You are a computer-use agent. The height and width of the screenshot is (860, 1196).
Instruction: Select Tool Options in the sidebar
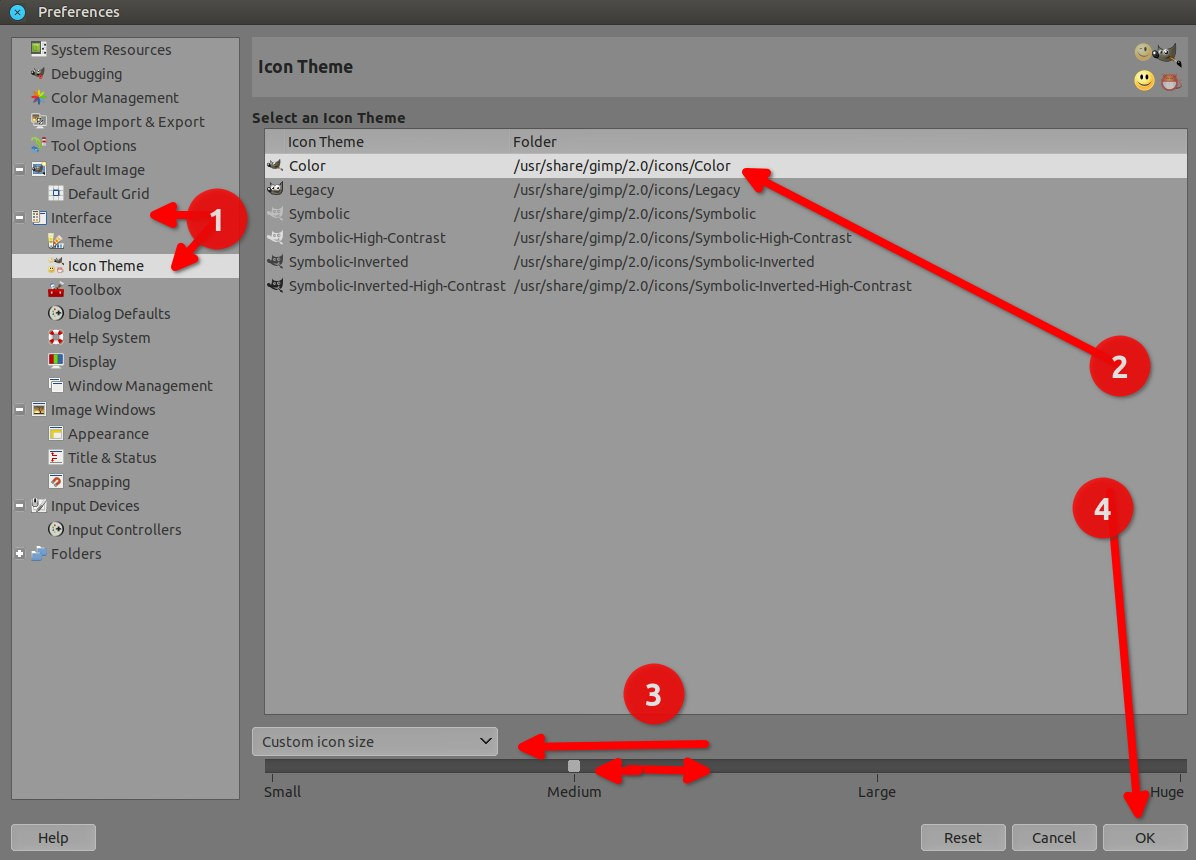coord(93,146)
